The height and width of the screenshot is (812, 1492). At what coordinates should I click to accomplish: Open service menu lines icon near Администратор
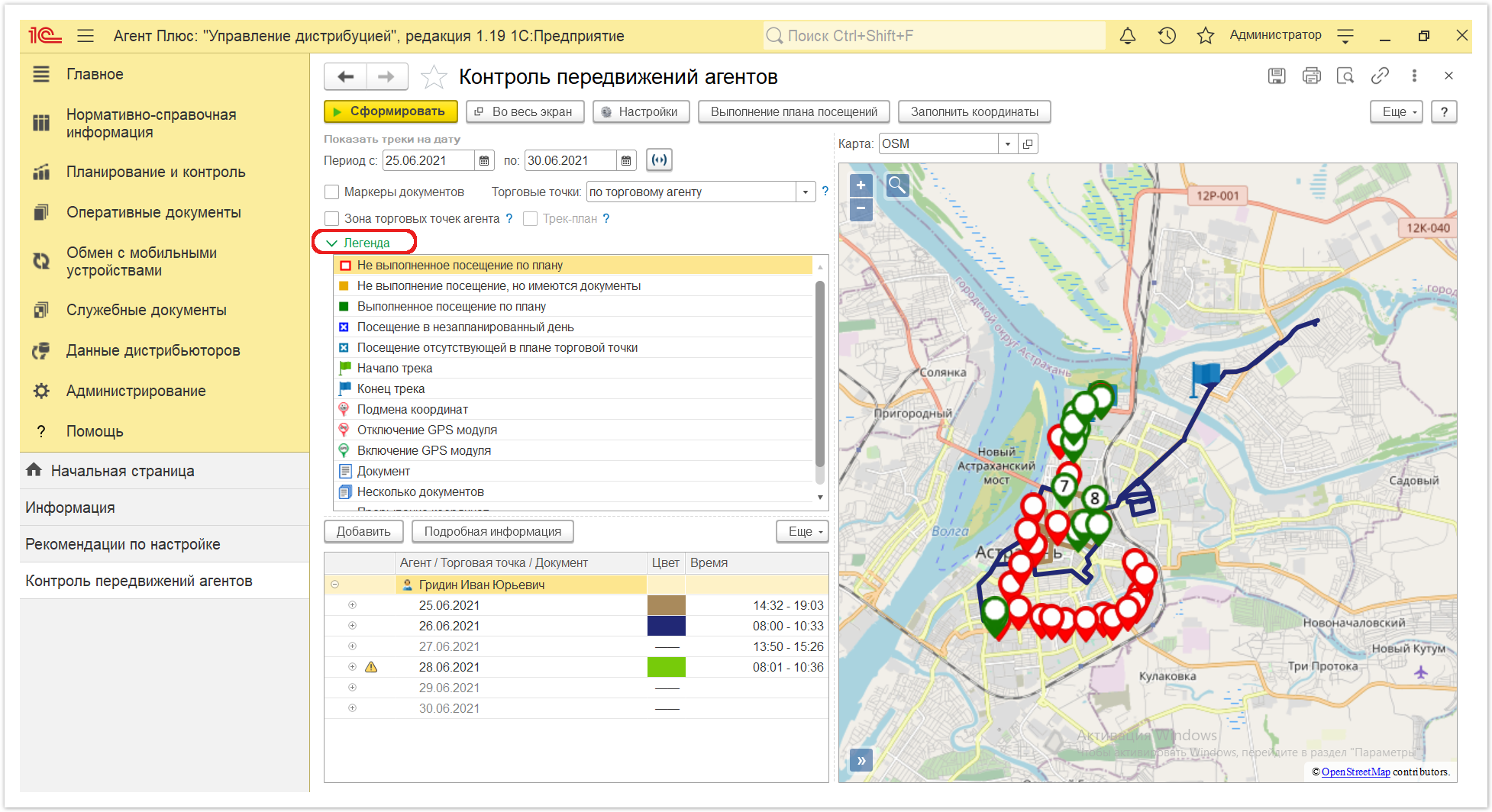point(1345,36)
